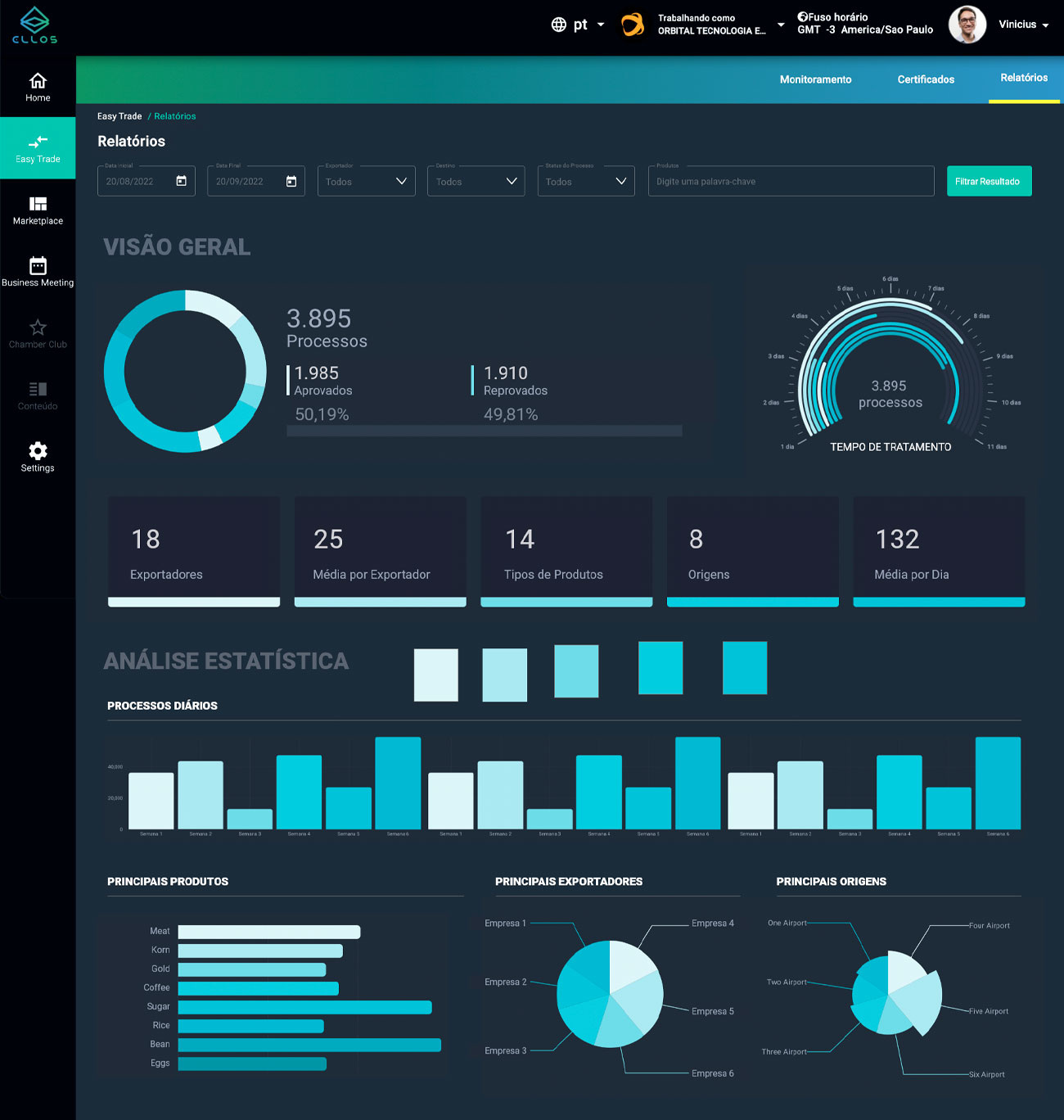The width and height of the screenshot is (1064, 1120).
Task: Open the Marketplace section icon
Action: pos(38,204)
